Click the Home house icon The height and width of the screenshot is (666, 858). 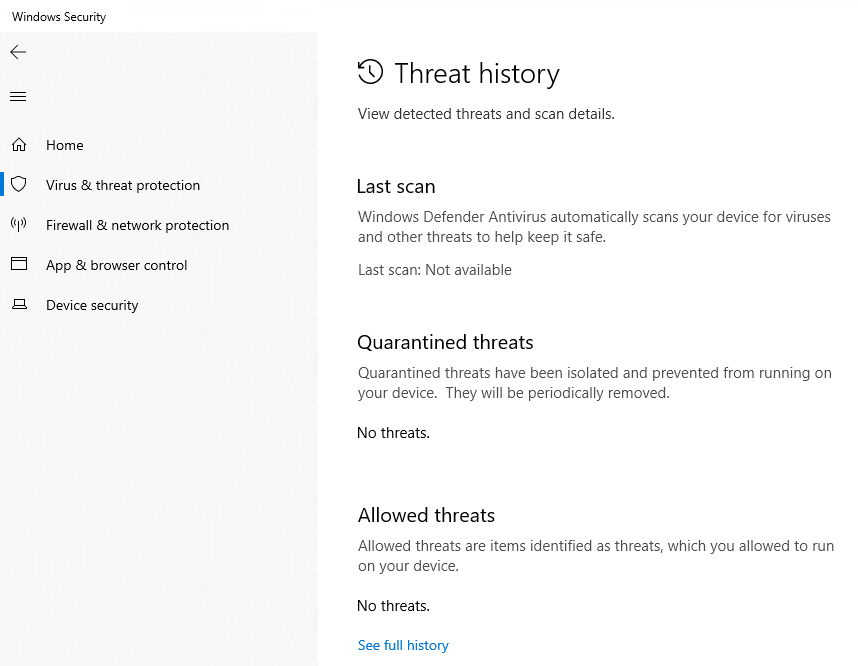coord(19,145)
